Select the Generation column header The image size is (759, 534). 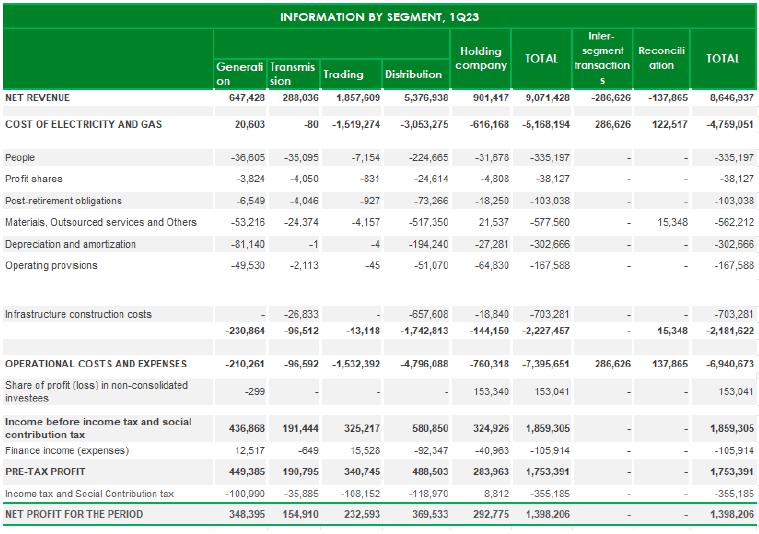(x=239, y=74)
